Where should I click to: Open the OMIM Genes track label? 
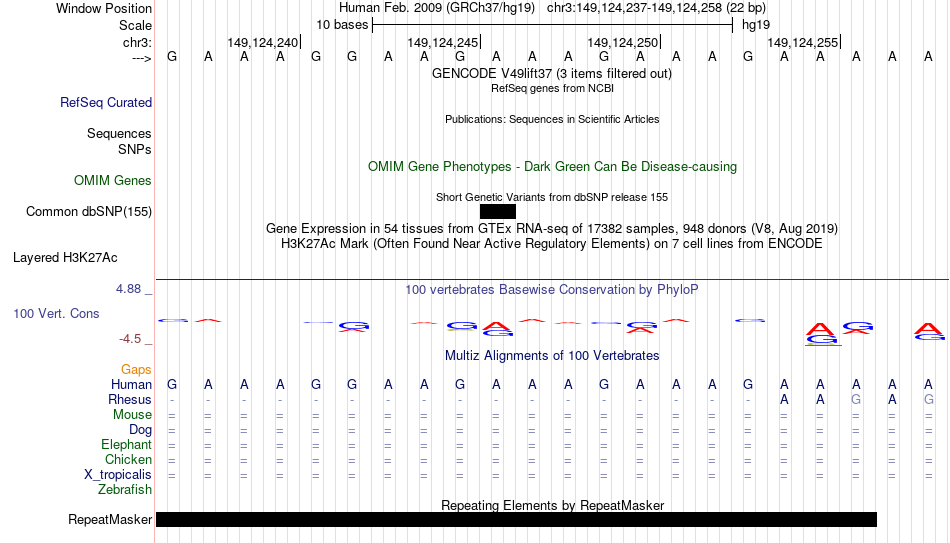click(113, 181)
